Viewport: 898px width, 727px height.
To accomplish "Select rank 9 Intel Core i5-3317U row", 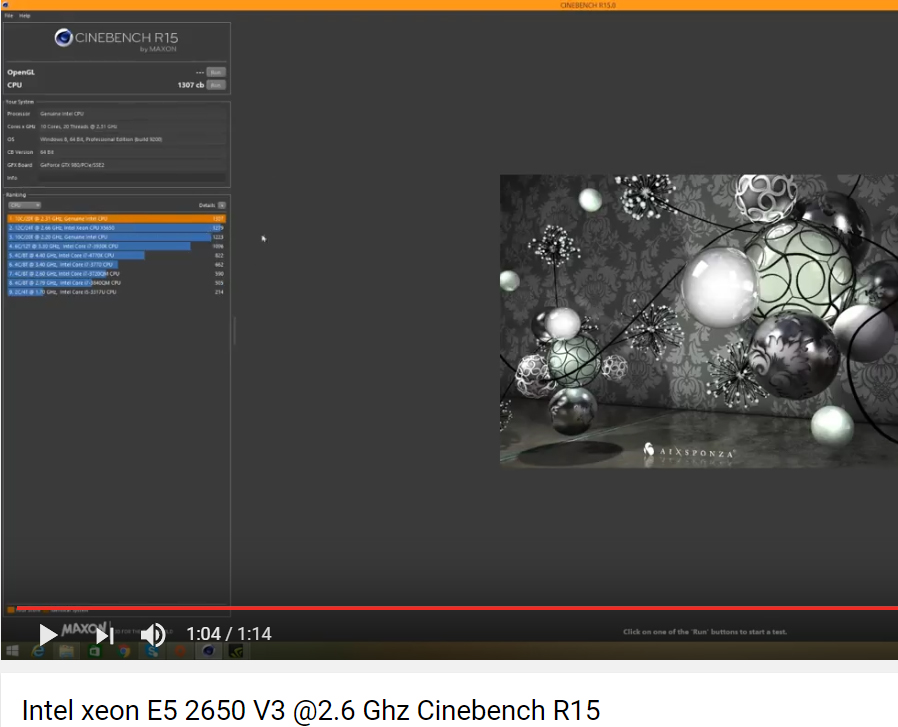I will click(116, 292).
